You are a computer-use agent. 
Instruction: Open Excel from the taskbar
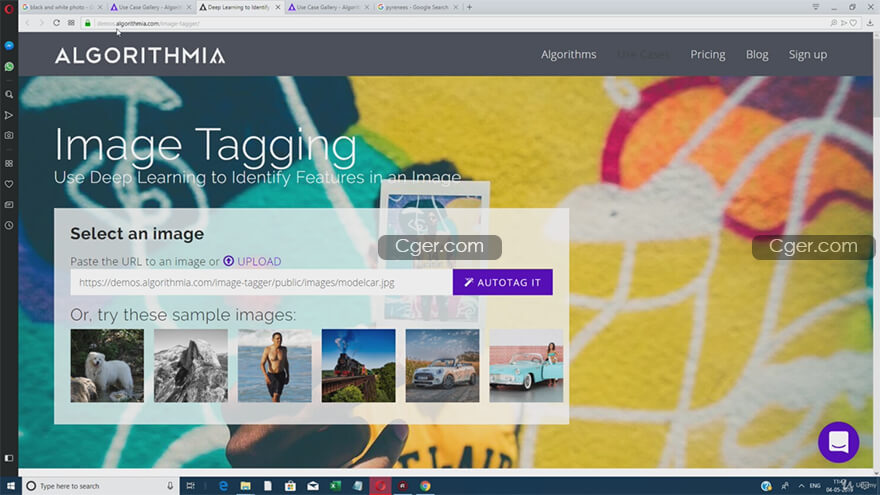[335, 486]
